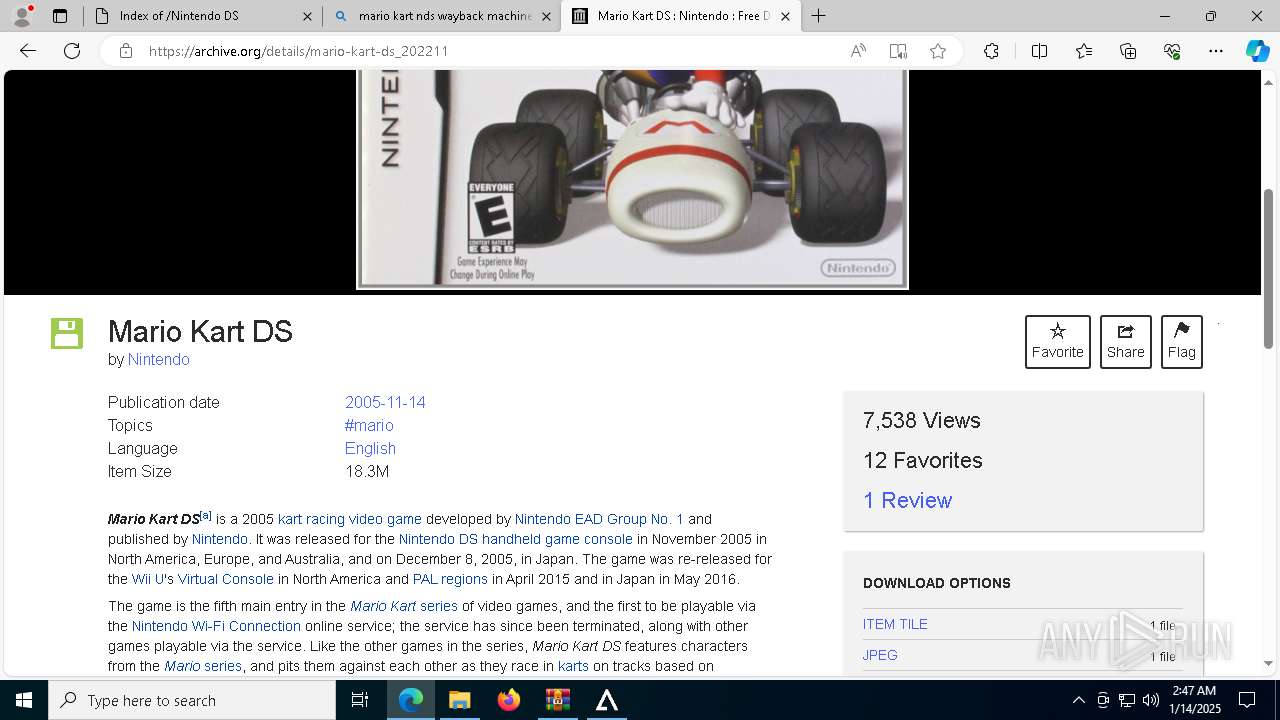1280x720 pixels.
Task: Click the taskbar search box
Action: tap(192, 700)
